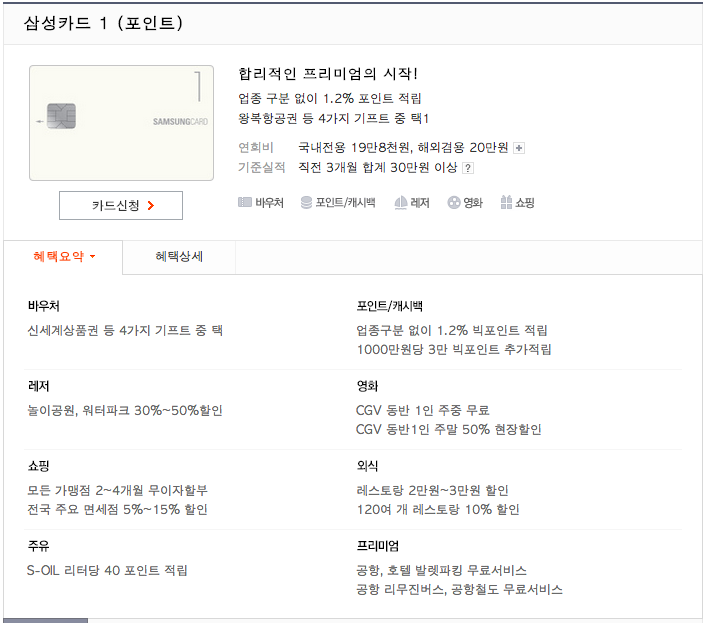Click text 레스토랑 2만원~3만원 할인
The height and width of the screenshot is (623, 709).
[x=432, y=491]
